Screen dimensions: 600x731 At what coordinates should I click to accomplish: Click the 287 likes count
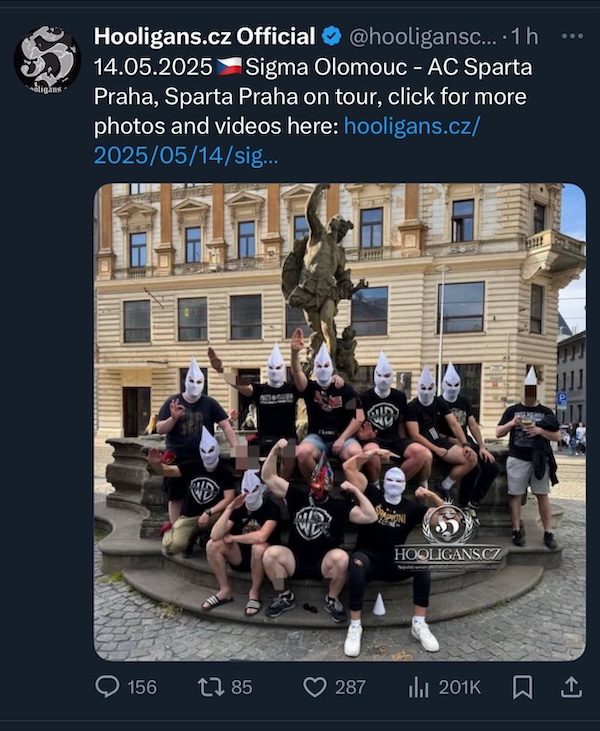pyautogui.click(x=350, y=688)
